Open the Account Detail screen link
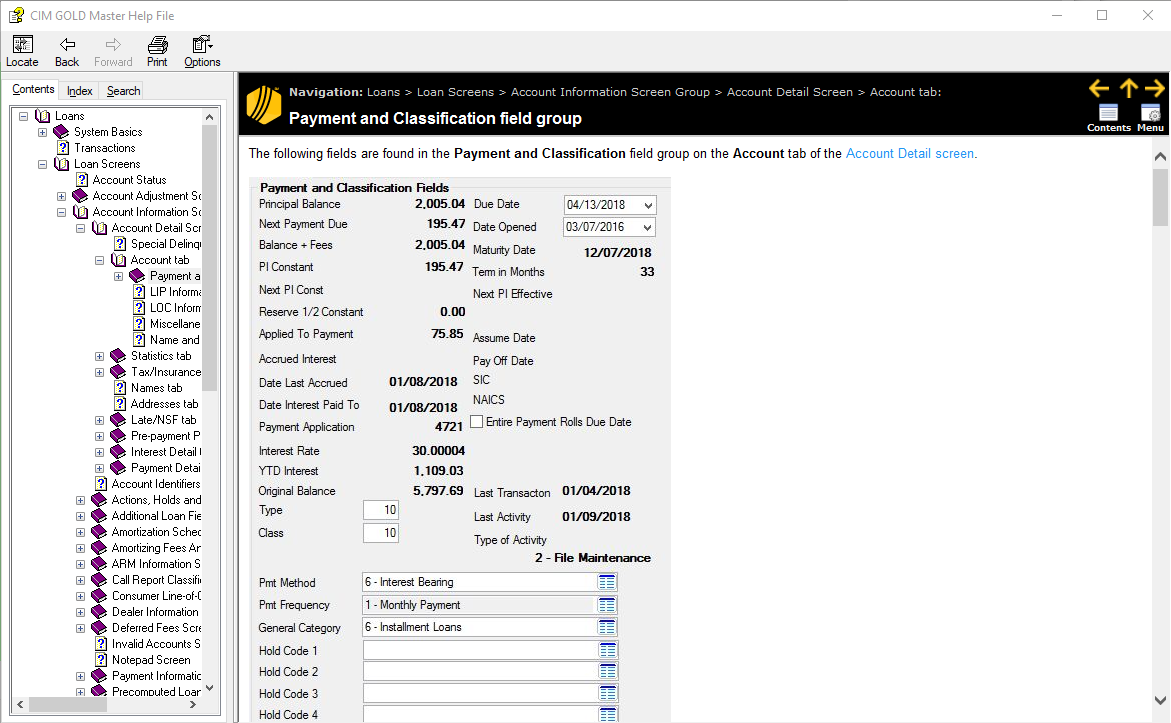Image resolution: width=1171 pixels, height=723 pixels. [909, 153]
